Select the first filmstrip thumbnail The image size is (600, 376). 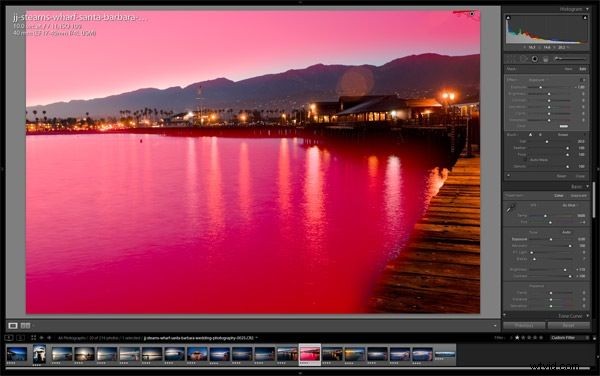point(17,354)
